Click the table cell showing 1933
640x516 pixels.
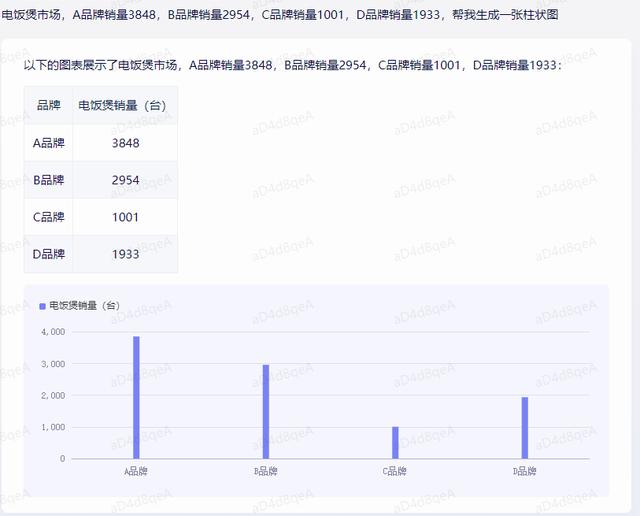pyautogui.click(x=125, y=254)
